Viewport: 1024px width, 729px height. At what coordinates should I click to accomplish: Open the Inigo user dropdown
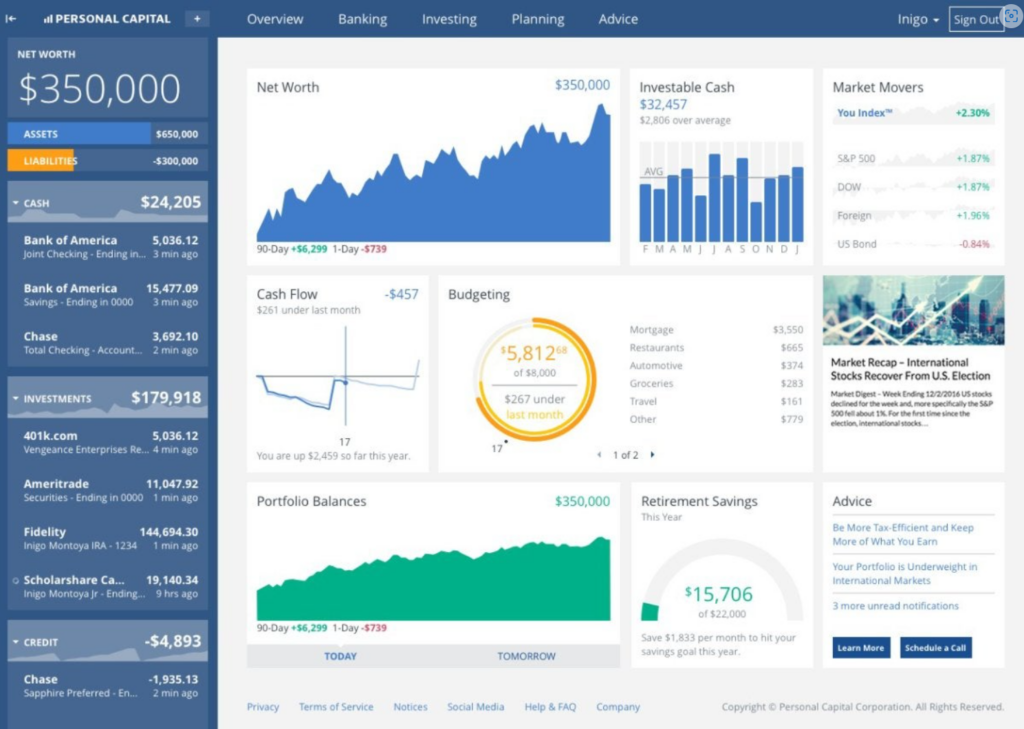(x=918, y=20)
